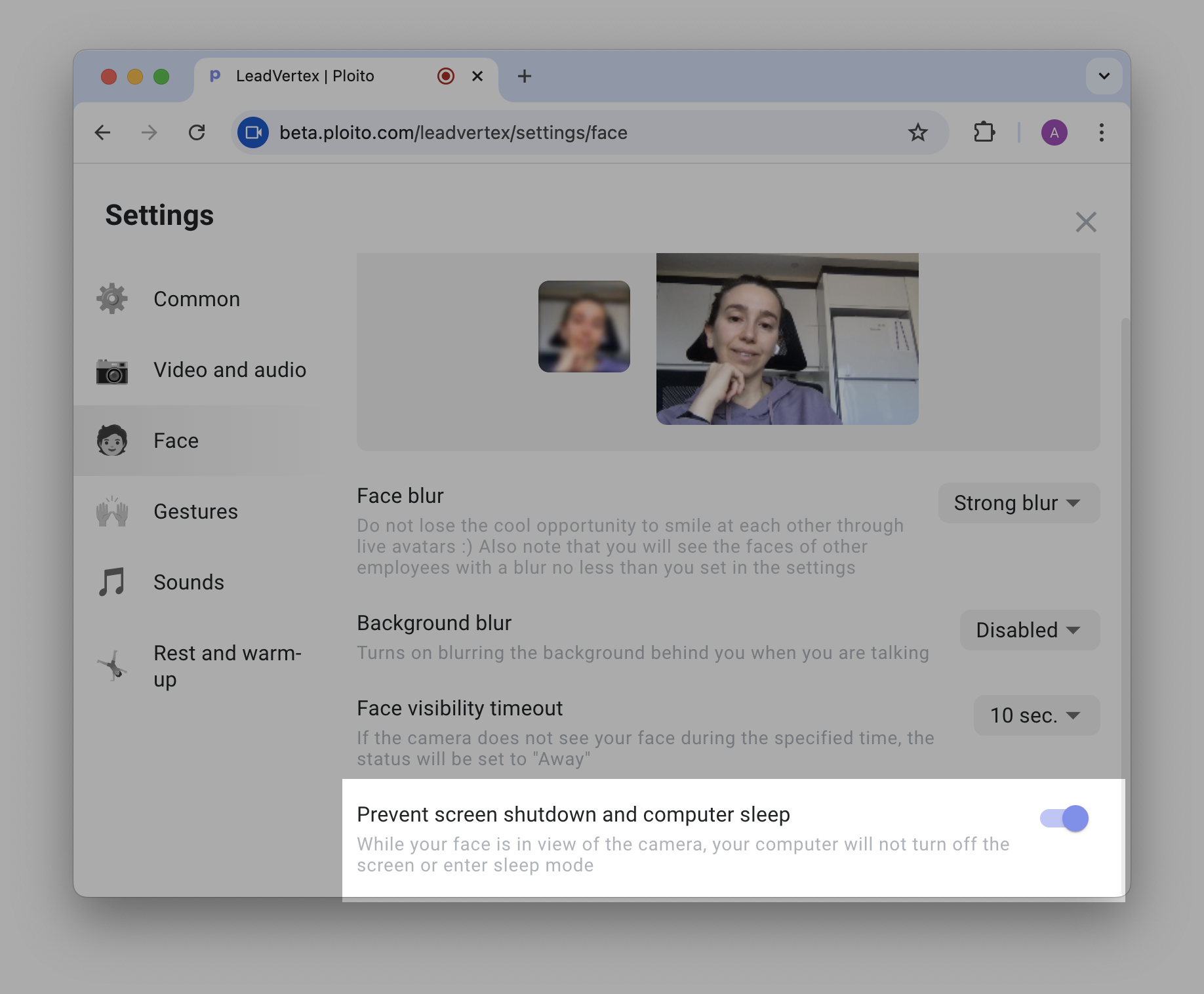Click the Settings title text
This screenshot has width=1204, height=994.
[159, 215]
